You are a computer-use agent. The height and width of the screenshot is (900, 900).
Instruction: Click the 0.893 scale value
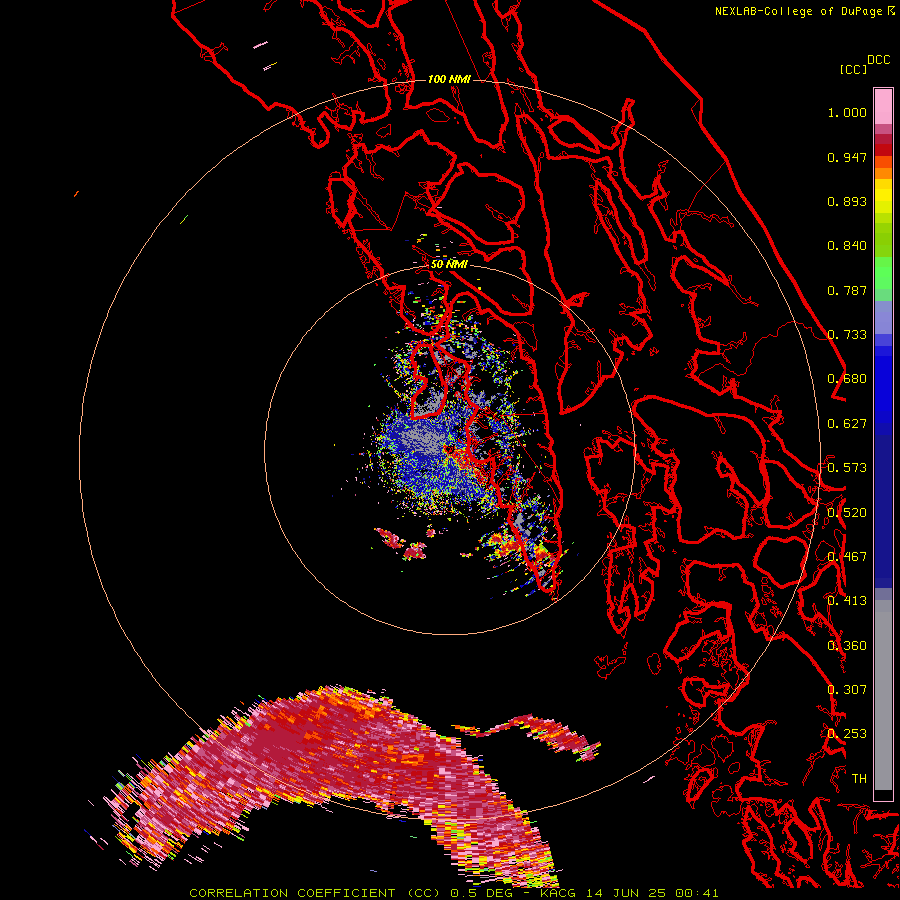[x=847, y=201]
